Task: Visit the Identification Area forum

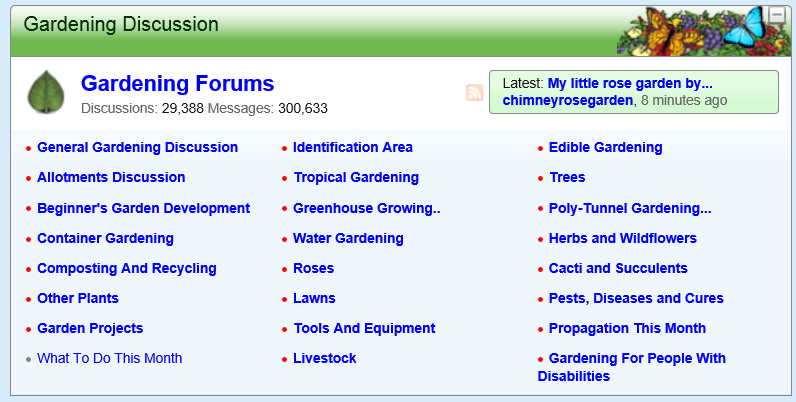Action: (x=352, y=147)
